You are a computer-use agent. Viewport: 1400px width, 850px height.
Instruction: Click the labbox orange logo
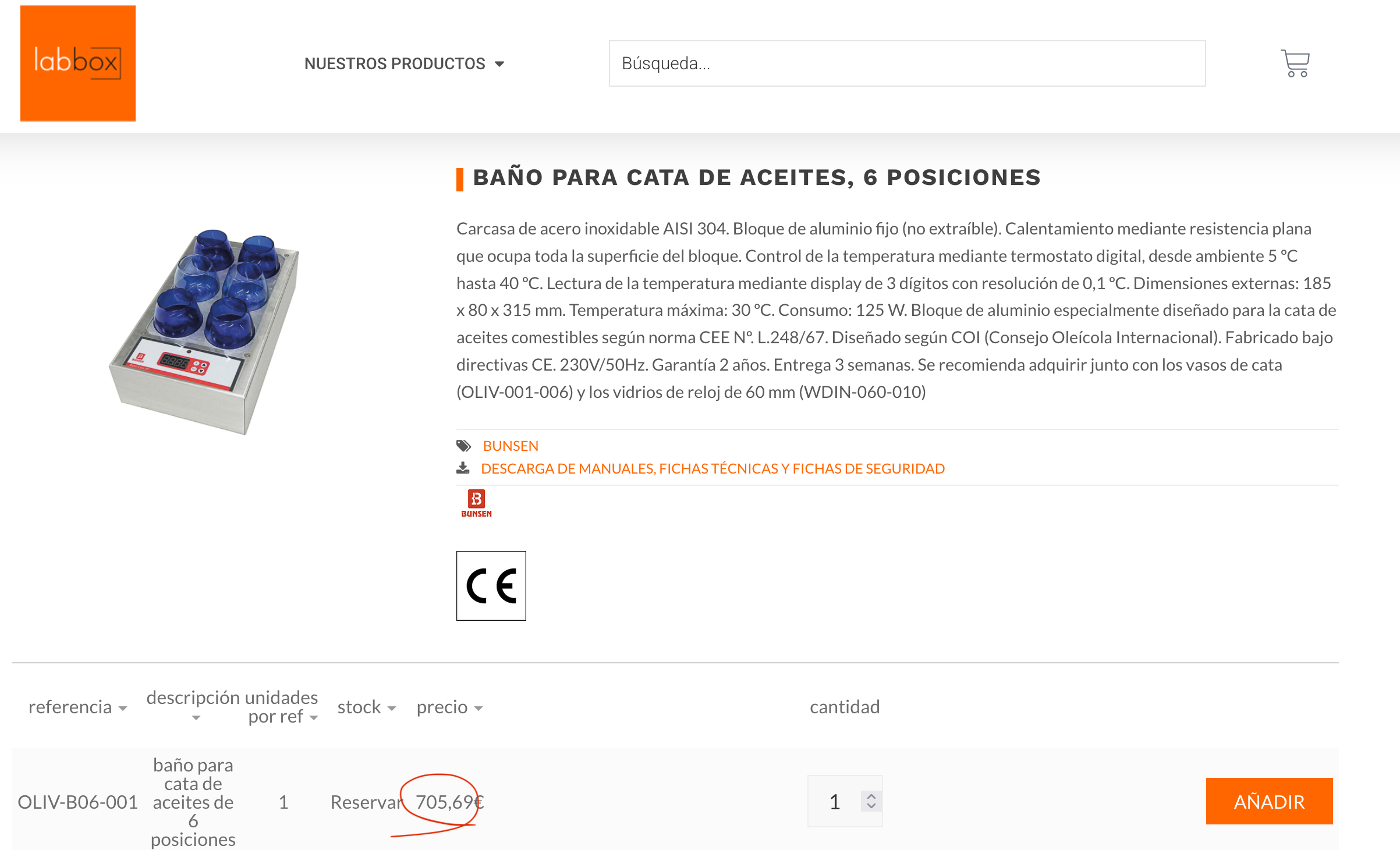pos(78,63)
